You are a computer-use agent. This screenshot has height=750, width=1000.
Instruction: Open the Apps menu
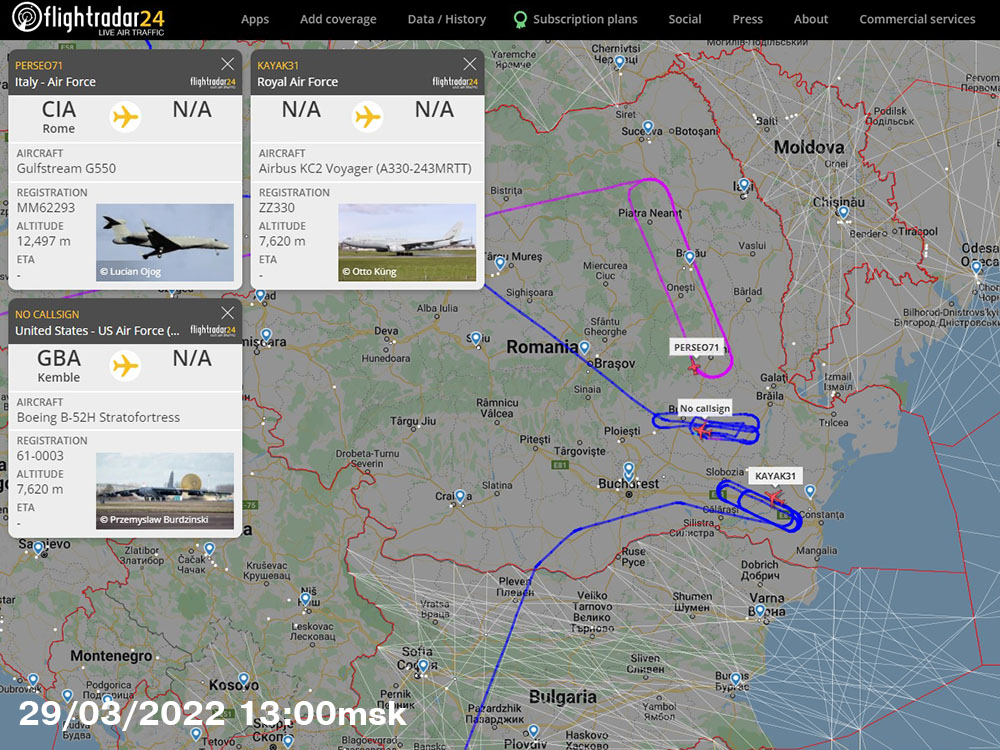pyautogui.click(x=255, y=19)
